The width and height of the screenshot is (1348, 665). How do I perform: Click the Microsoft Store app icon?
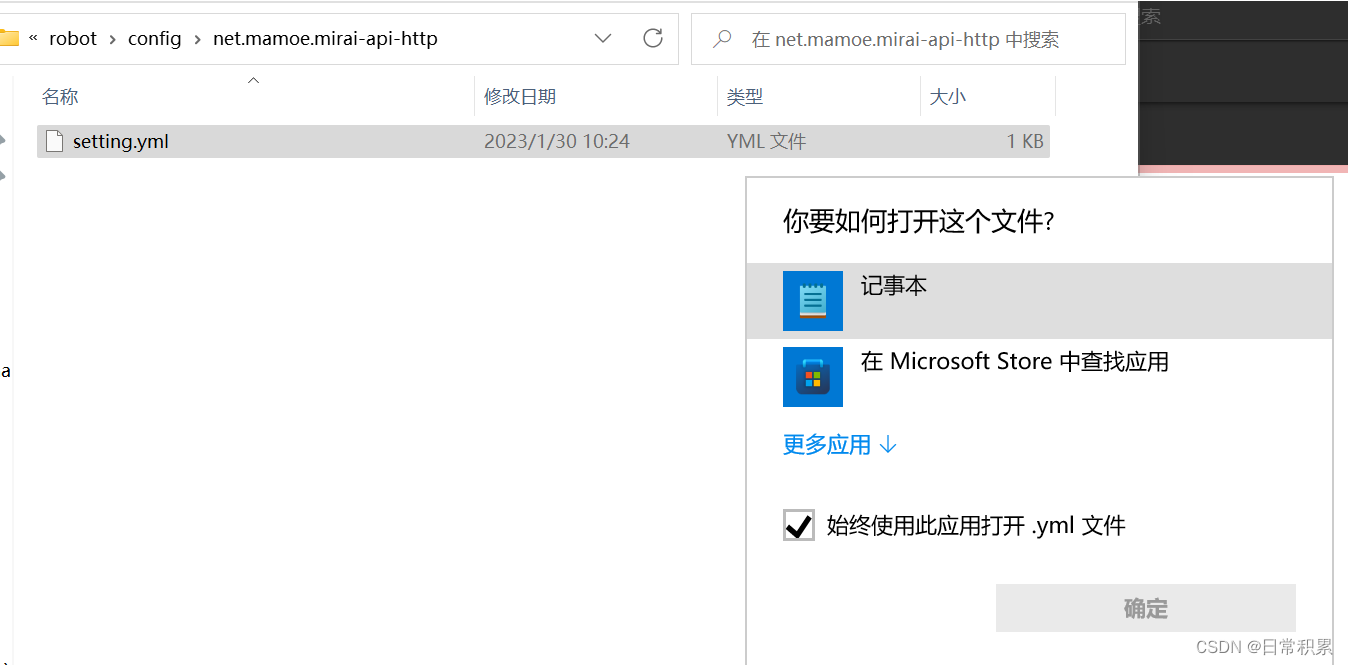pyautogui.click(x=813, y=377)
